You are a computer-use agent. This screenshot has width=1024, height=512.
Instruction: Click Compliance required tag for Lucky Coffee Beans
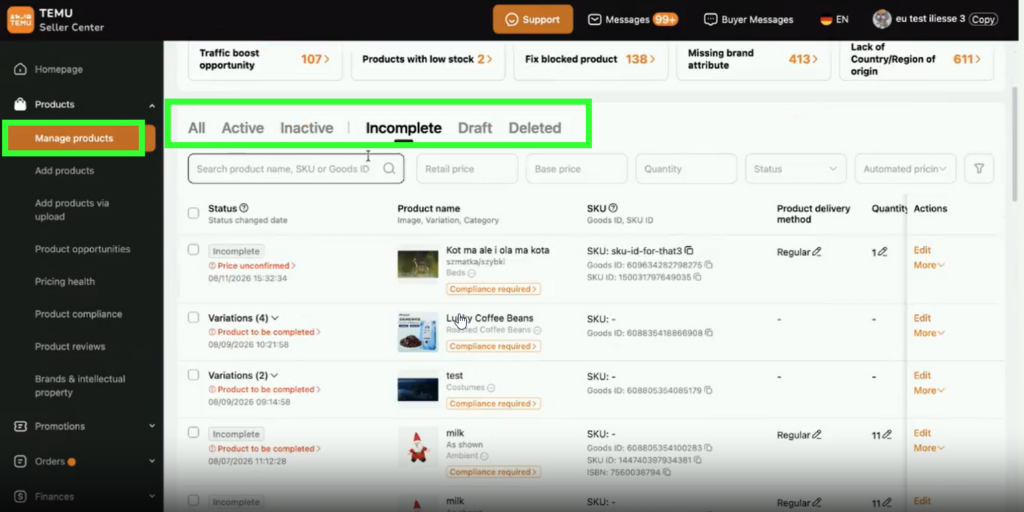coord(493,346)
